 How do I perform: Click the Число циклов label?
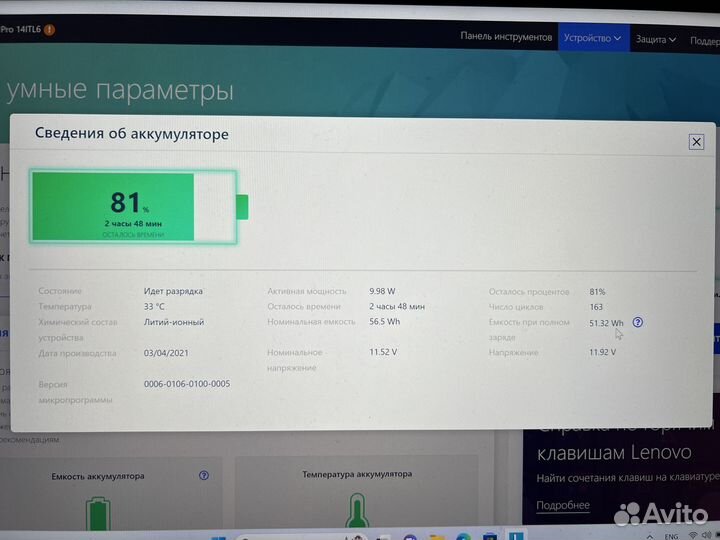point(516,307)
